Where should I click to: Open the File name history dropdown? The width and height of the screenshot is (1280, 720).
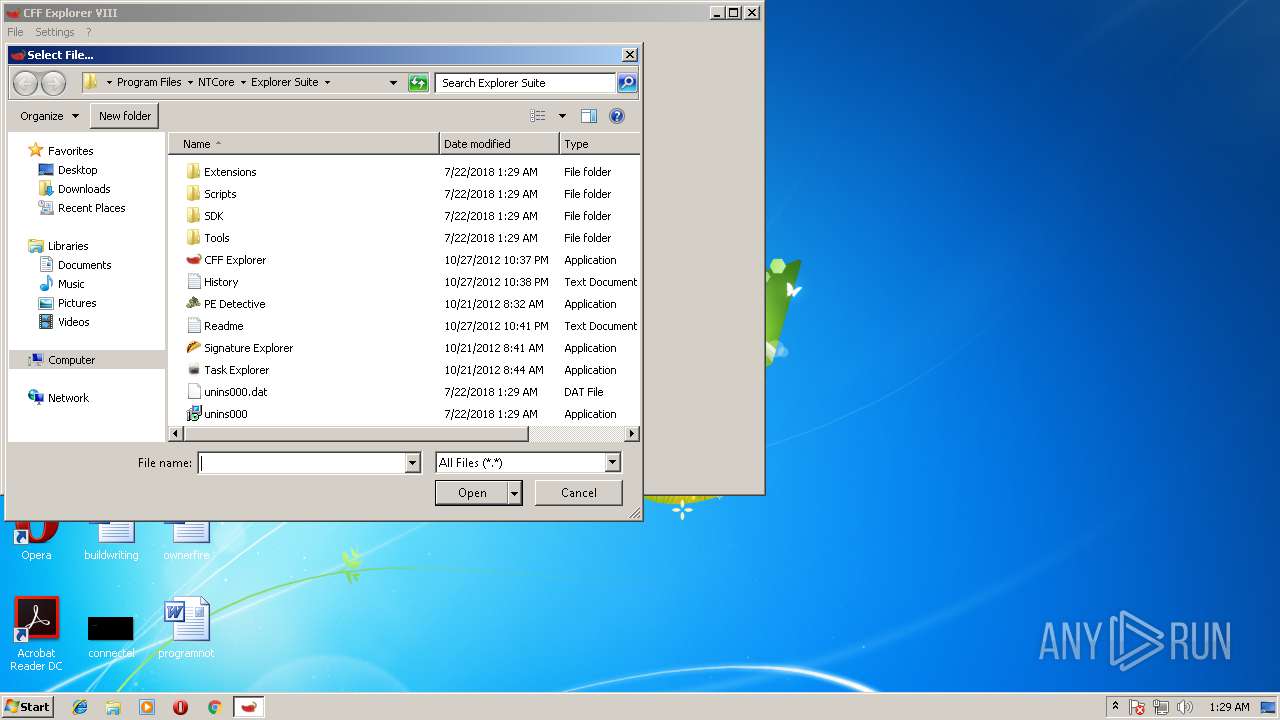412,463
